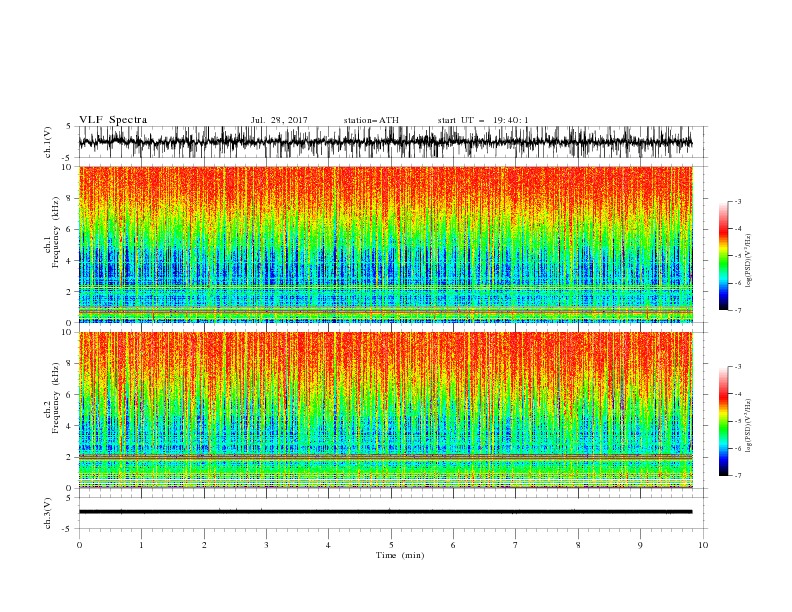Click the ch.1 spectrogram plot area
This screenshot has width=792, height=612.
[386, 244]
